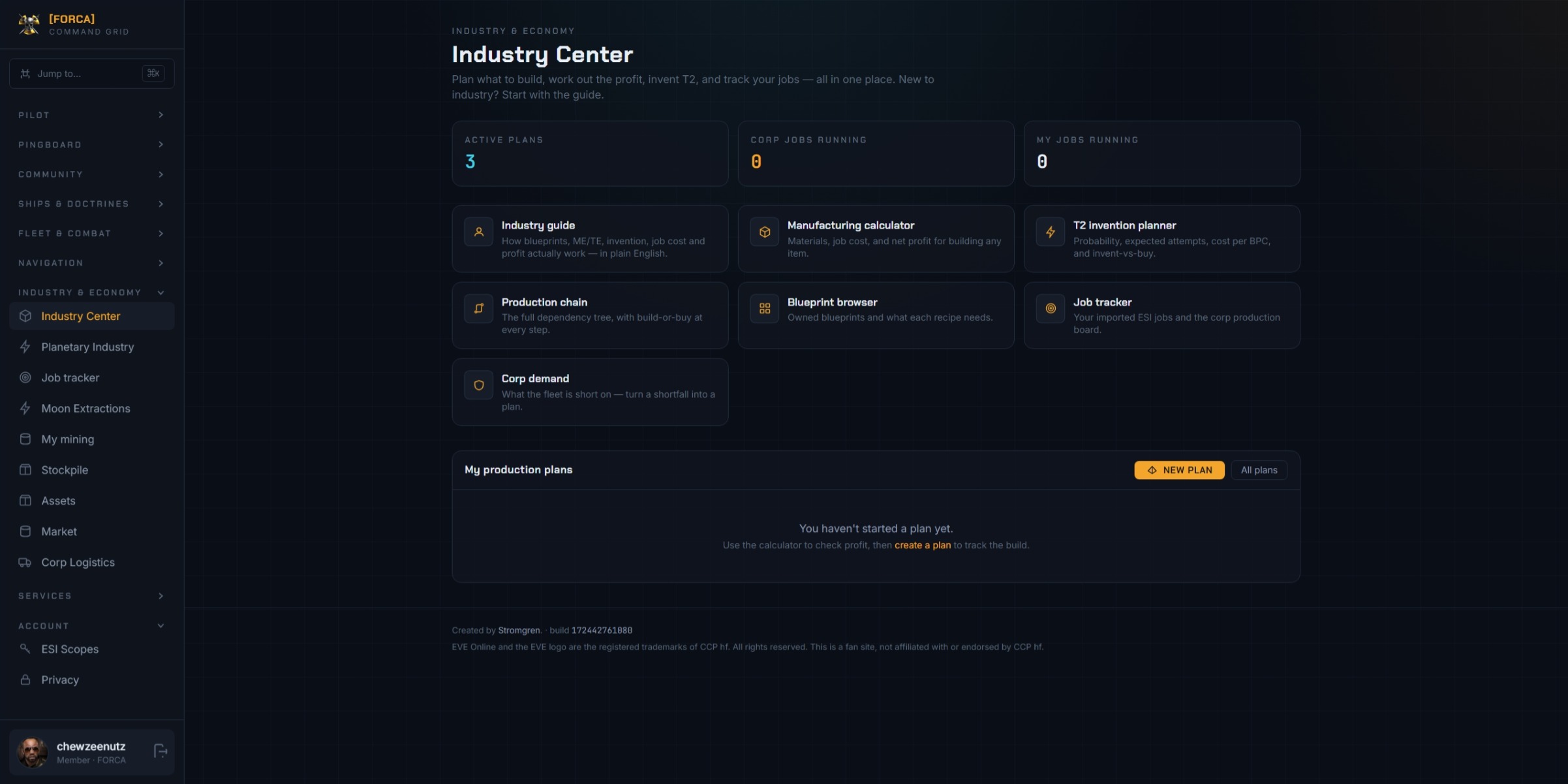Open the Industry guide card title
1568x784 pixels.
pos(538,225)
